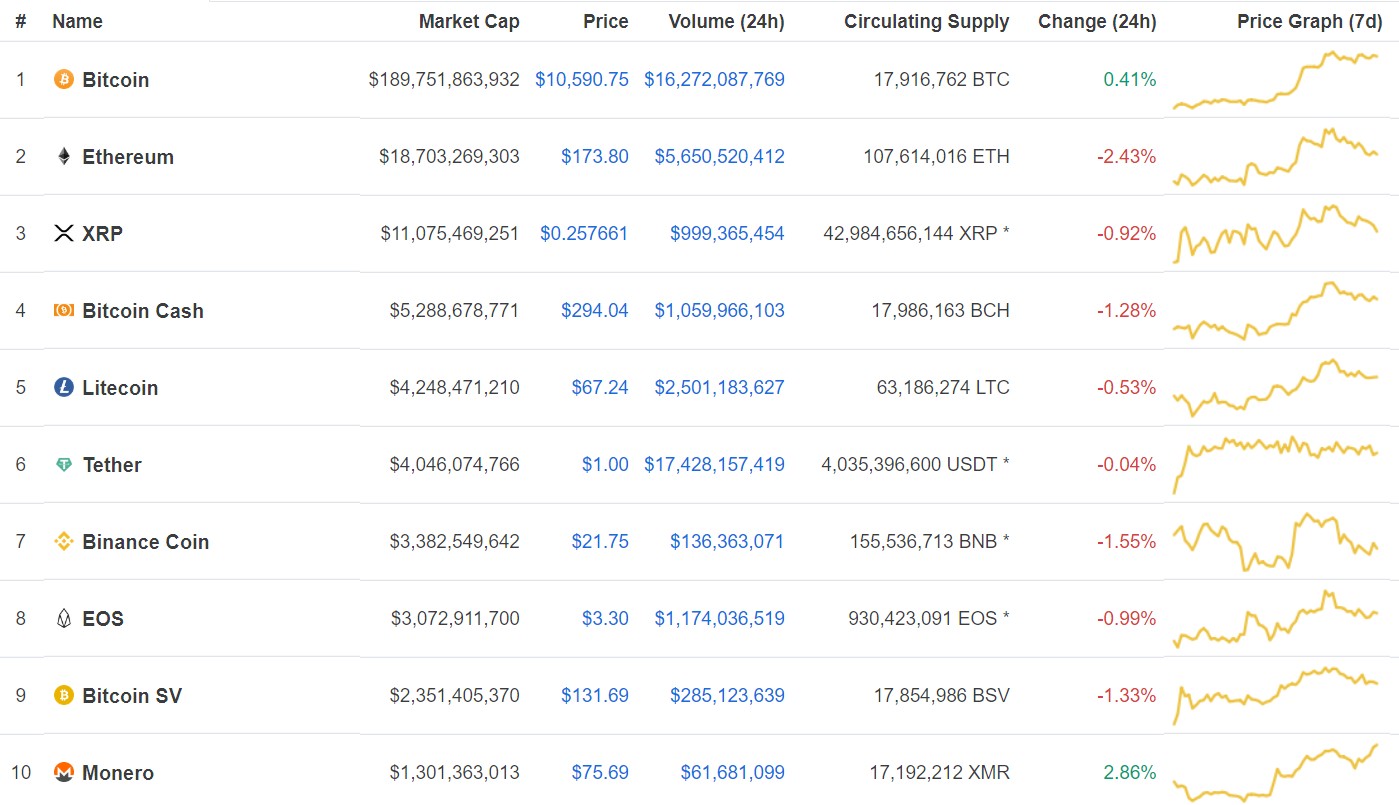Open the Tether name link

click(x=112, y=464)
